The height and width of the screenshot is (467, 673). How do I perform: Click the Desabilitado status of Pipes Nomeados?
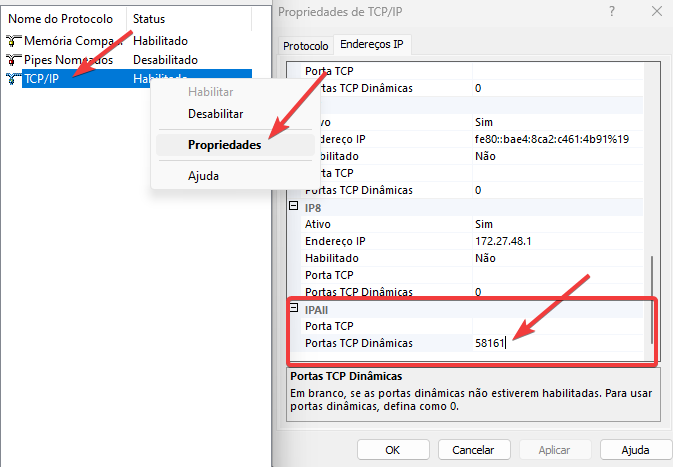tap(166, 60)
